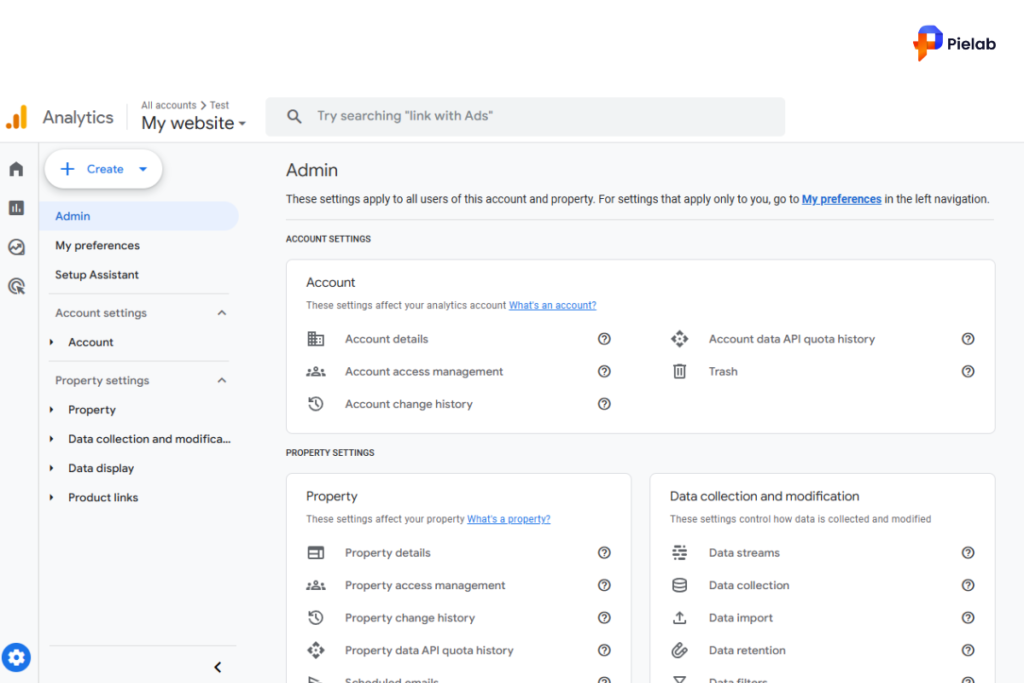The width and height of the screenshot is (1024, 683).
Task: Open the My website property selector dropdown
Action: click(193, 123)
